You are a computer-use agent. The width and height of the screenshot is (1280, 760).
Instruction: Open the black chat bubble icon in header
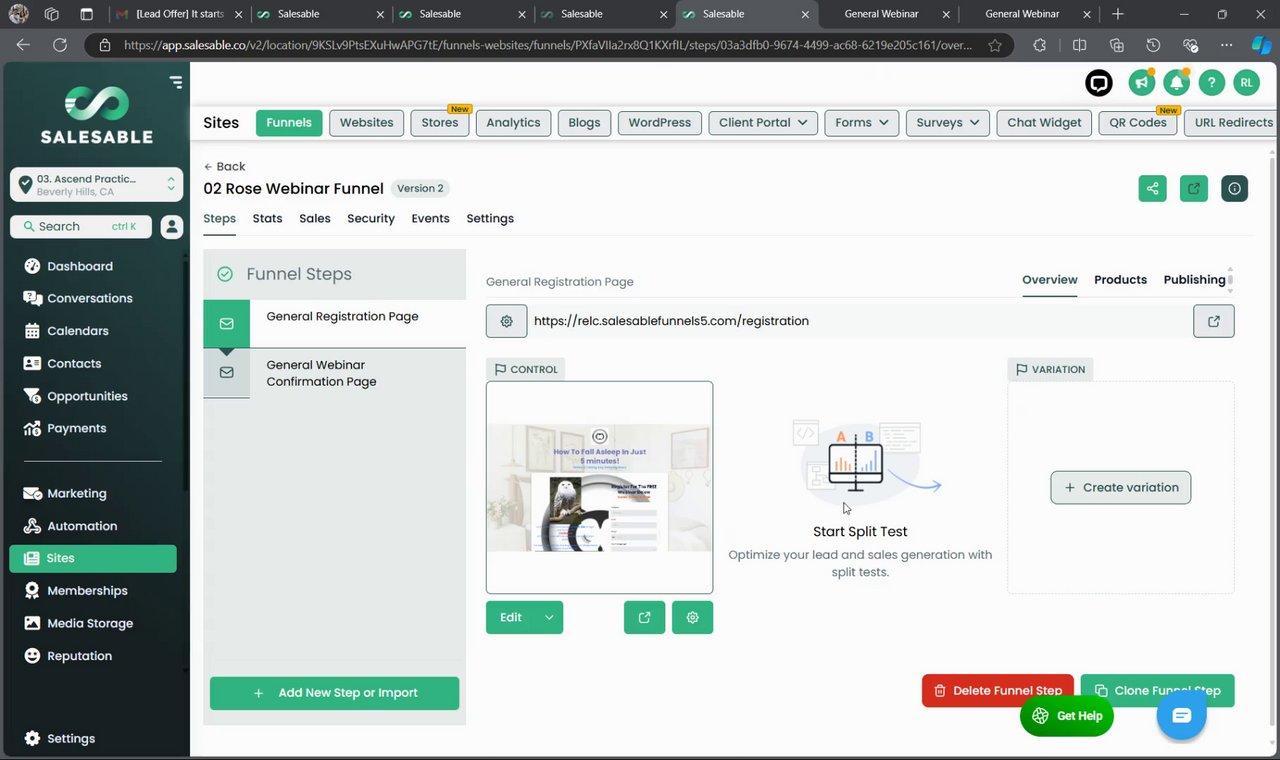1099,83
